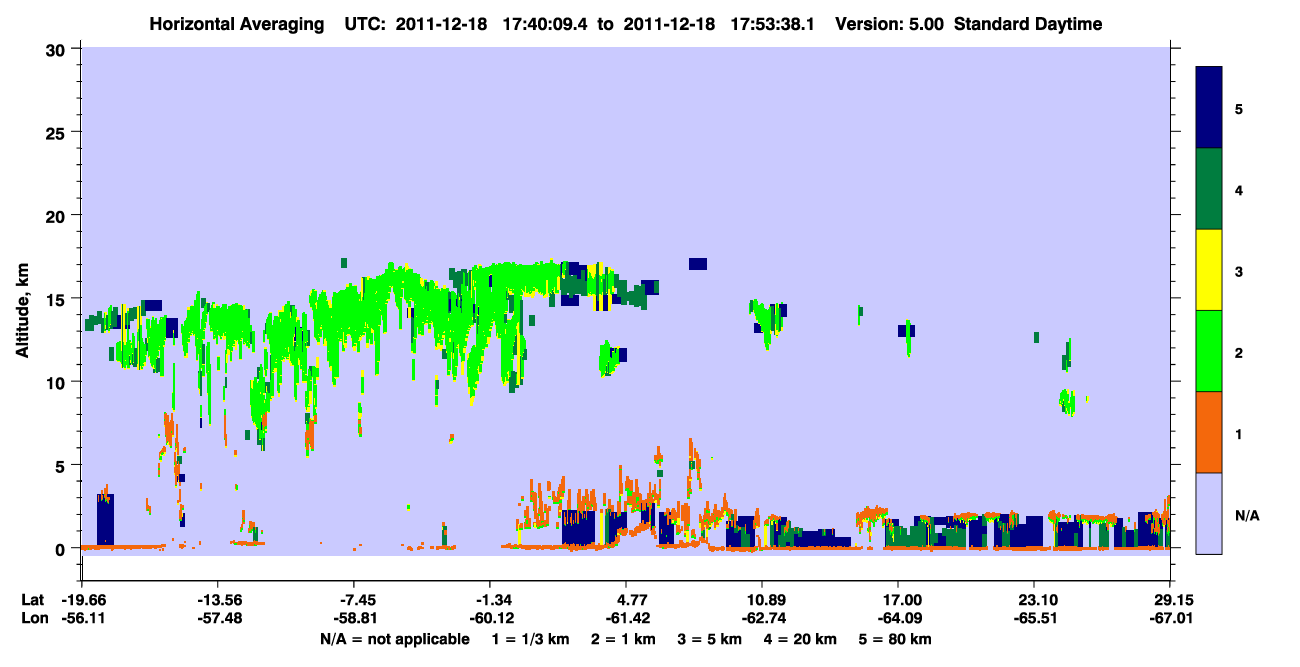Image resolution: width=1300 pixels, height=667 pixels.
Task: Click longitude value -61.42
Action: 626,618
